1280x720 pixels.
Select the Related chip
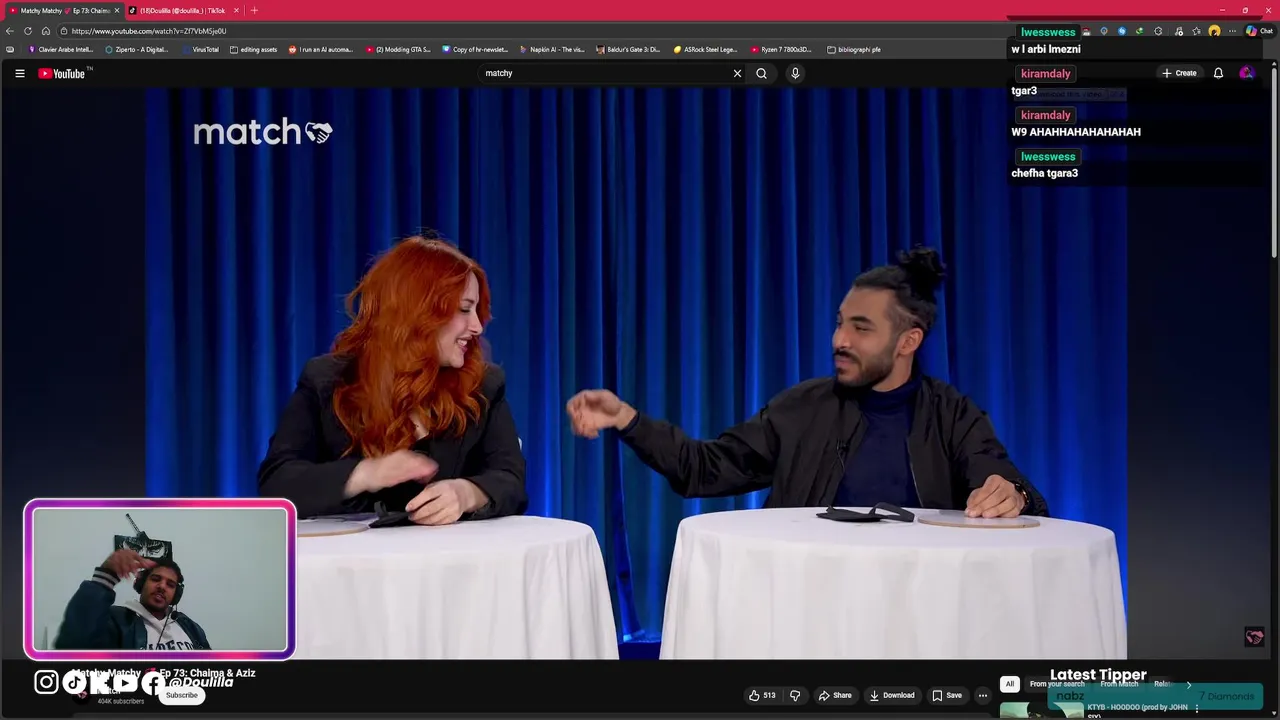1163,684
